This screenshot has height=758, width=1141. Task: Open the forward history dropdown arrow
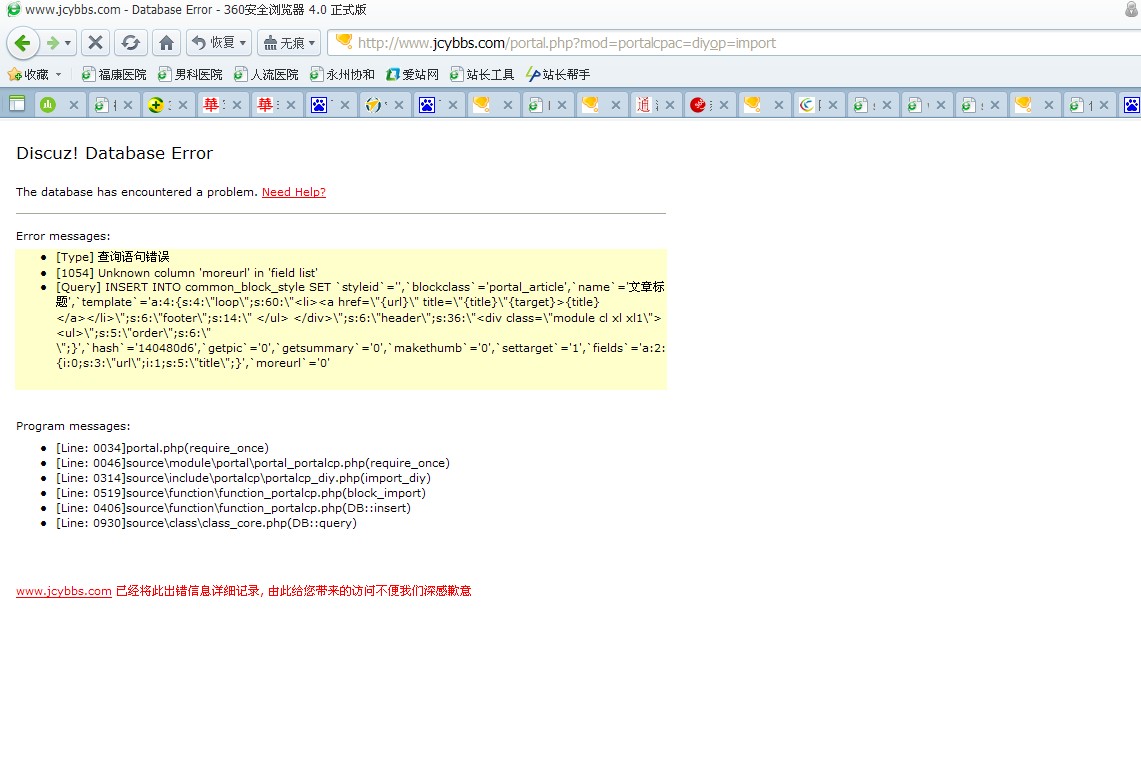pos(68,43)
